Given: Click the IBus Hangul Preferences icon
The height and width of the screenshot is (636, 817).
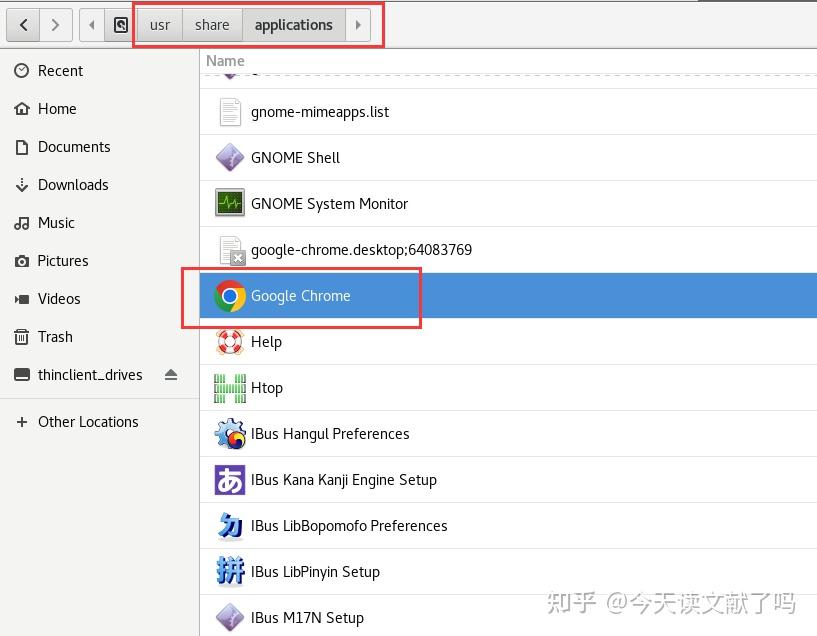Looking at the screenshot, I should 229,434.
